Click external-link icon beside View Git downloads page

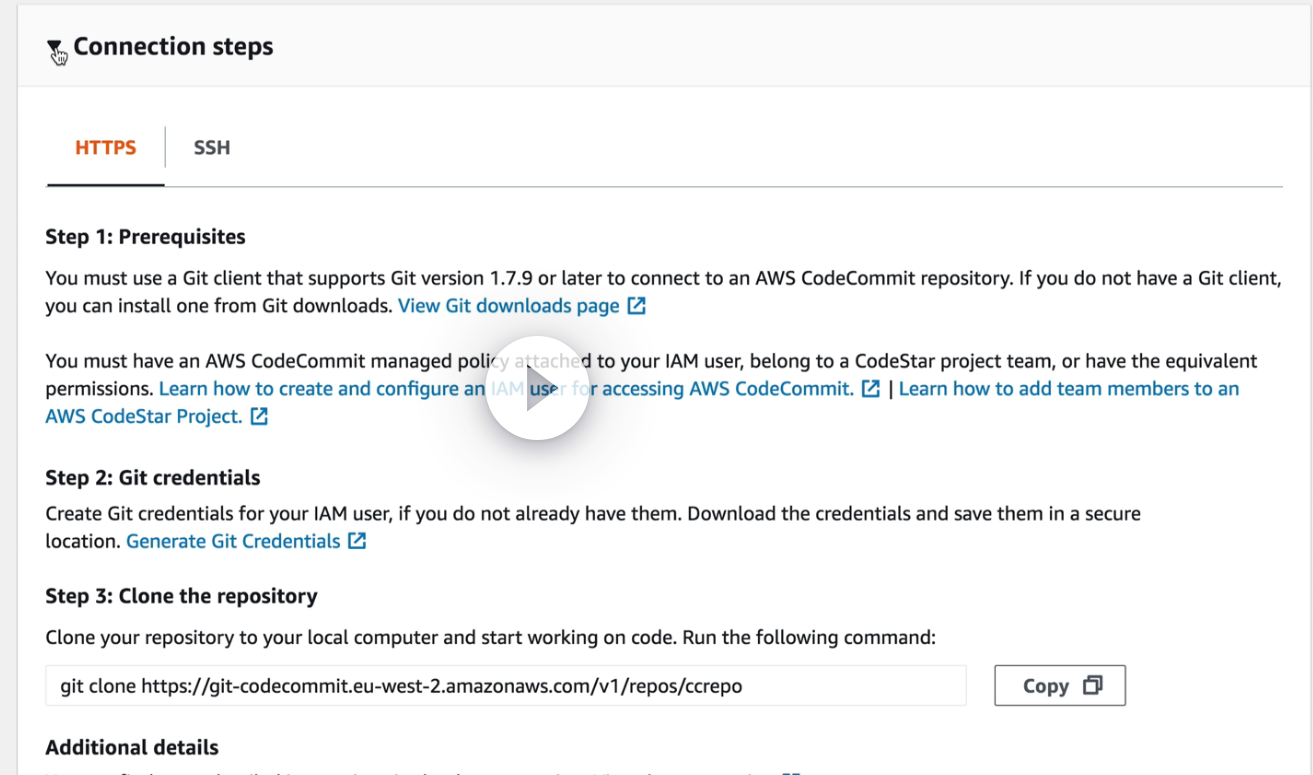636,306
